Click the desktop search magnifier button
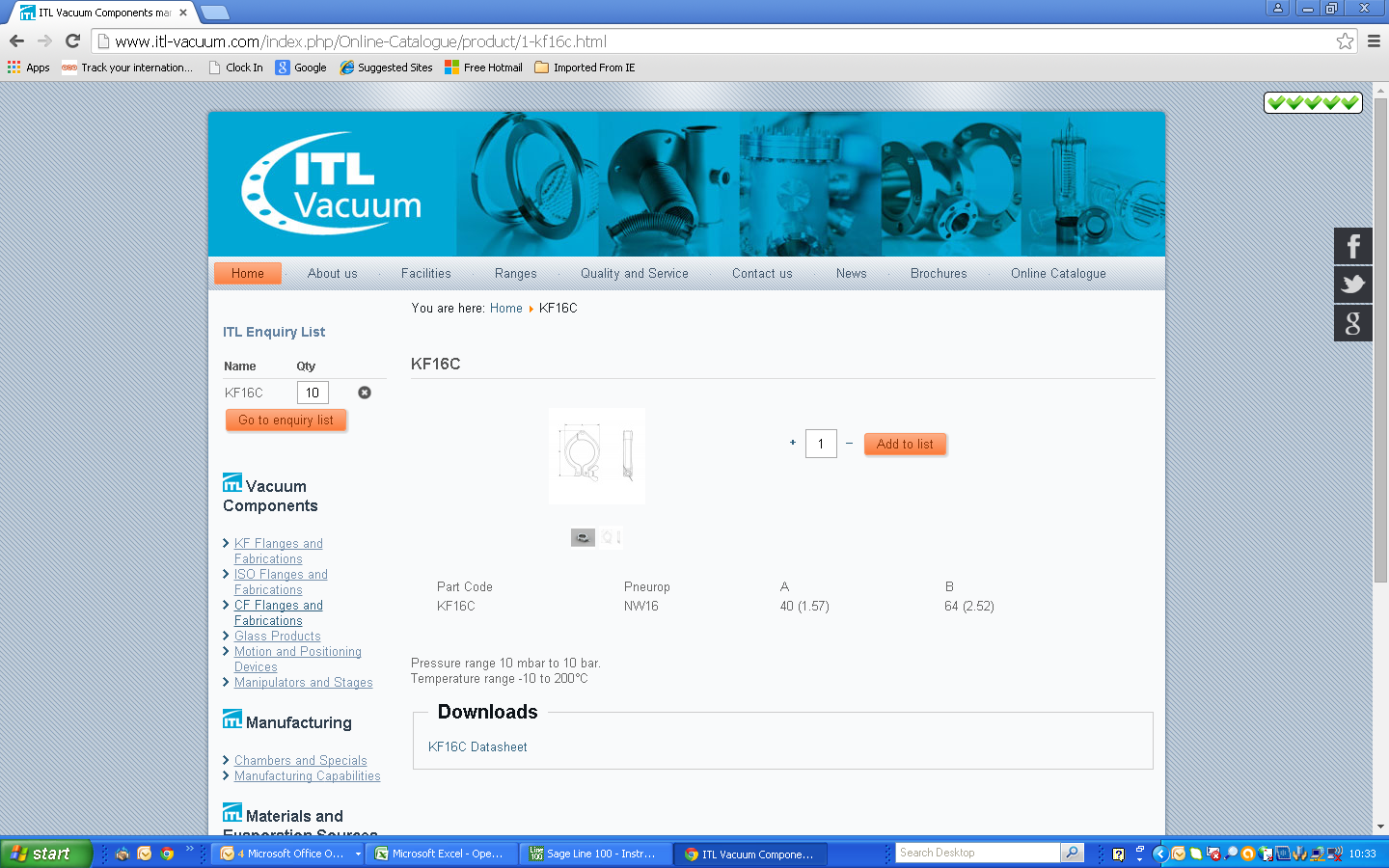This screenshot has width=1389, height=868. (1072, 853)
